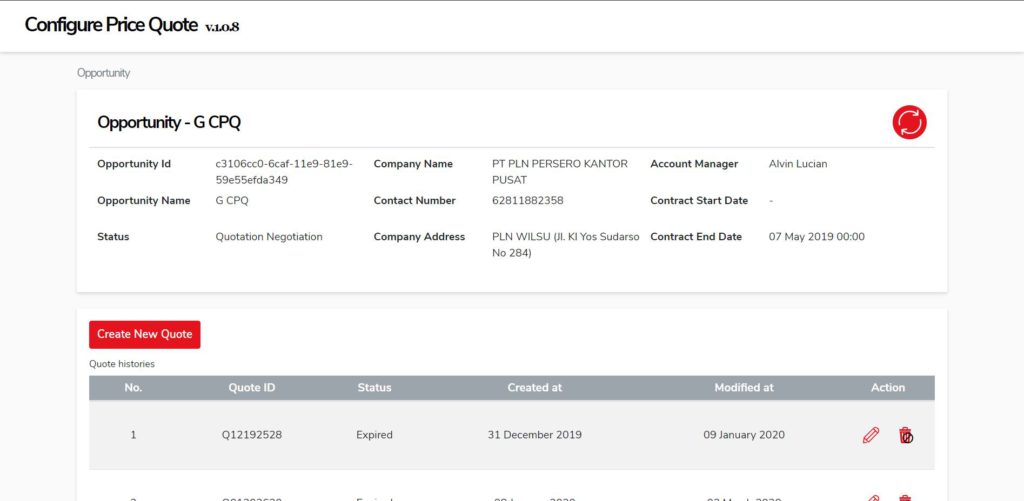Image resolution: width=1024 pixels, height=501 pixels.
Task: Click the Created at column header
Action: click(x=534, y=387)
